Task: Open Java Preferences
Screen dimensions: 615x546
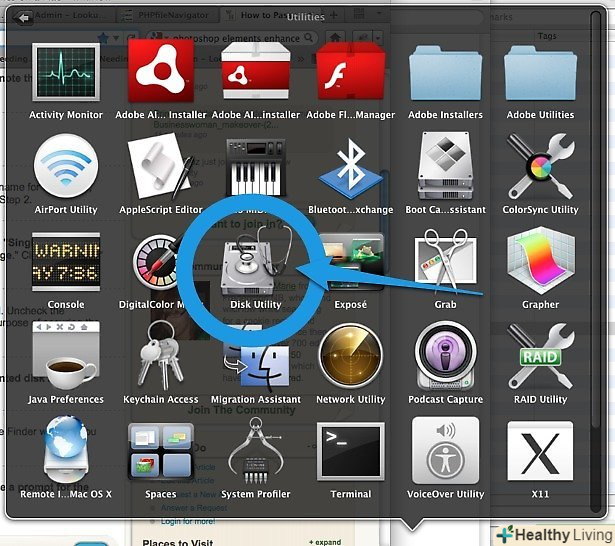Action: pos(66,355)
